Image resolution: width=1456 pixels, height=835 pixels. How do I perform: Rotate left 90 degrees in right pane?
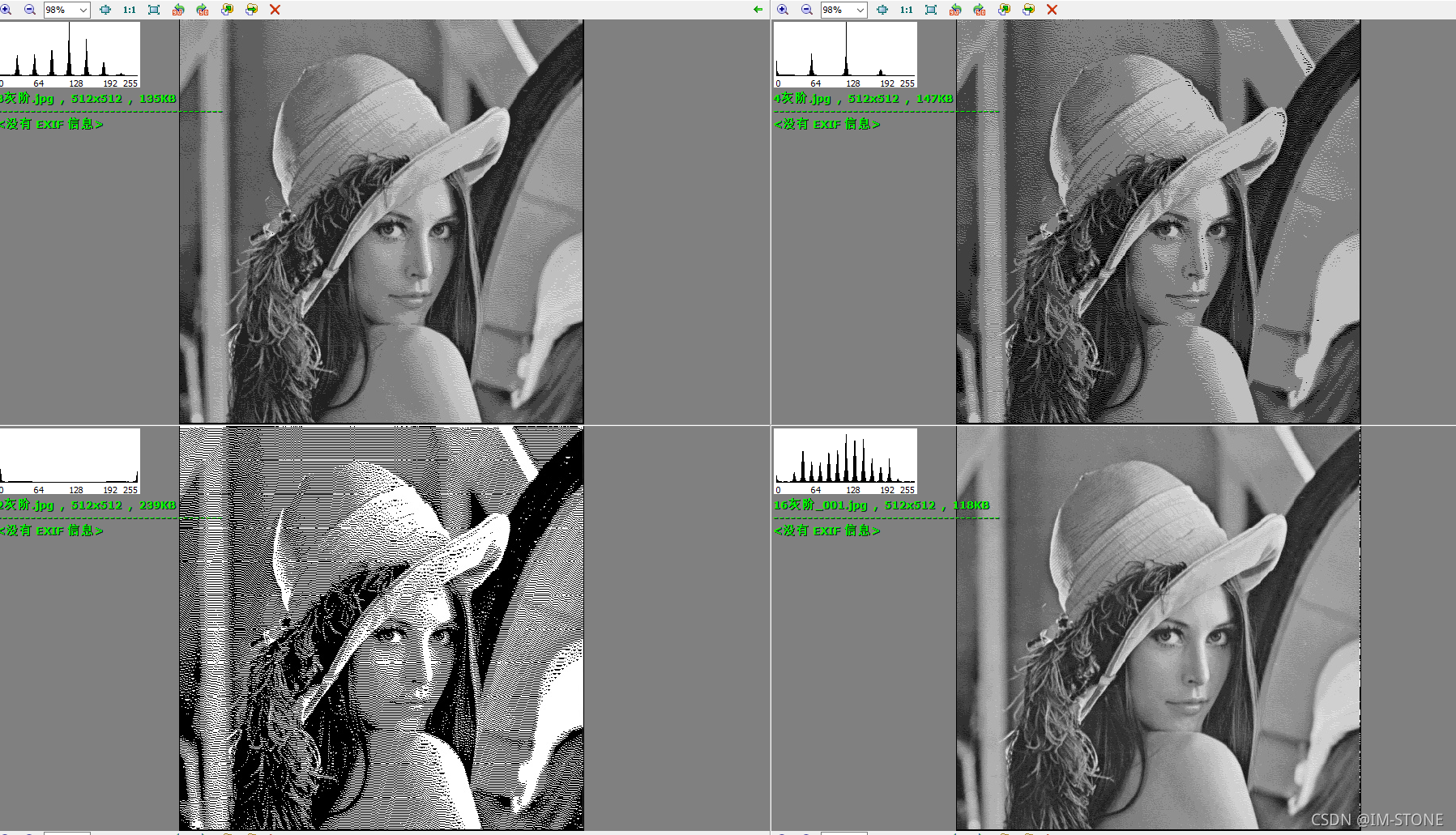(x=955, y=10)
